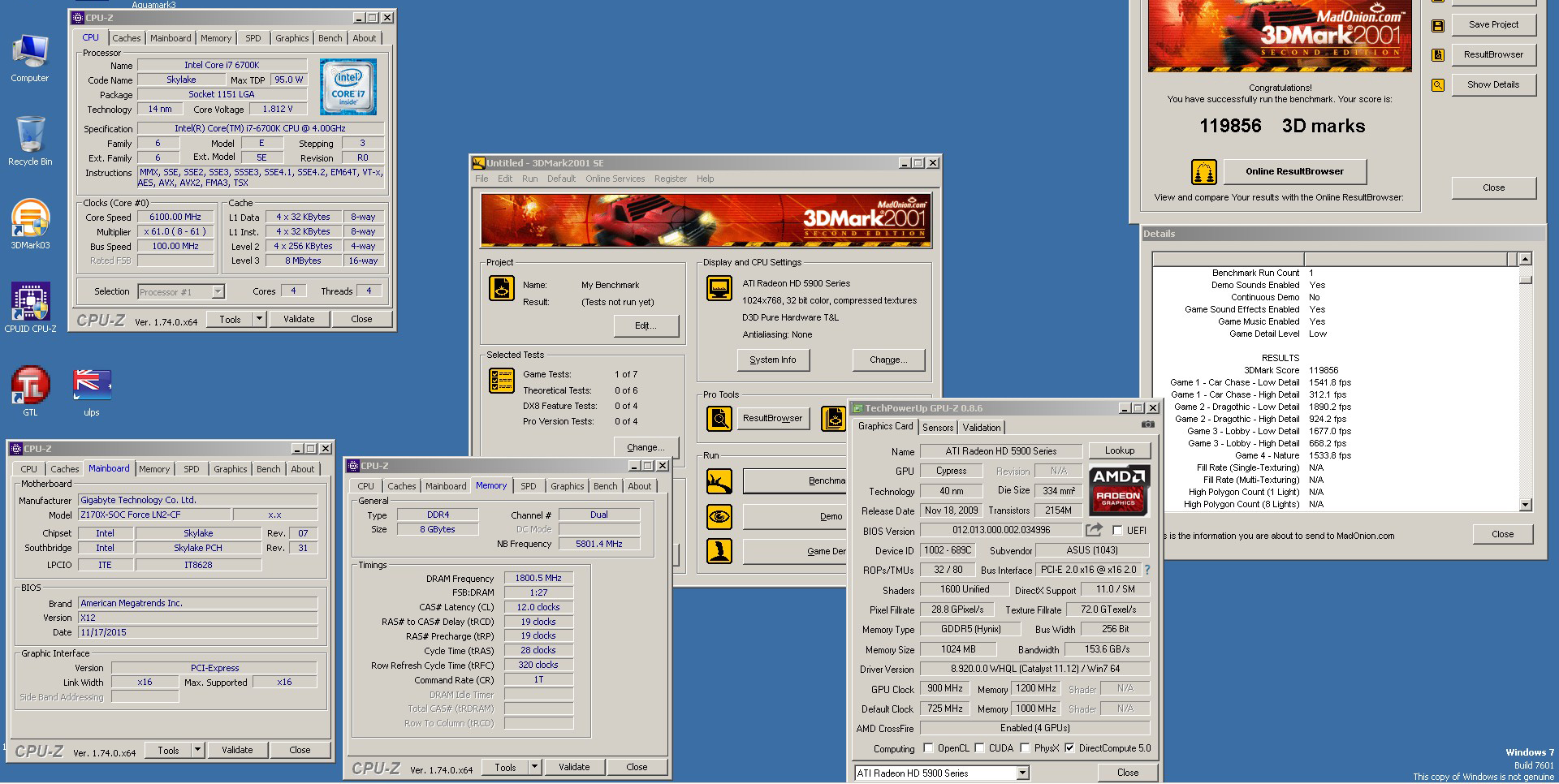Click the Save Project button
The image size is (1559, 784).
(x=1492, y=24)
